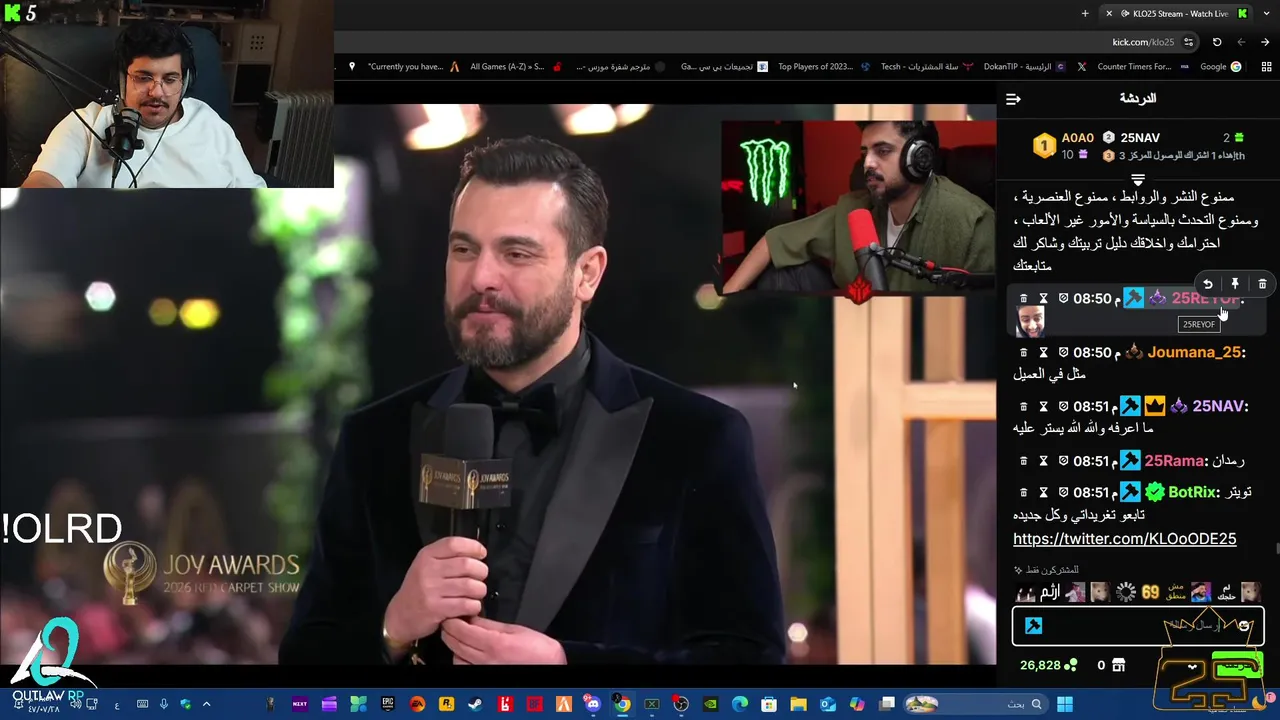Open File Explorer from the taskbar
The height and width of the screenshot is (720, 1280).
pos(798,704)
